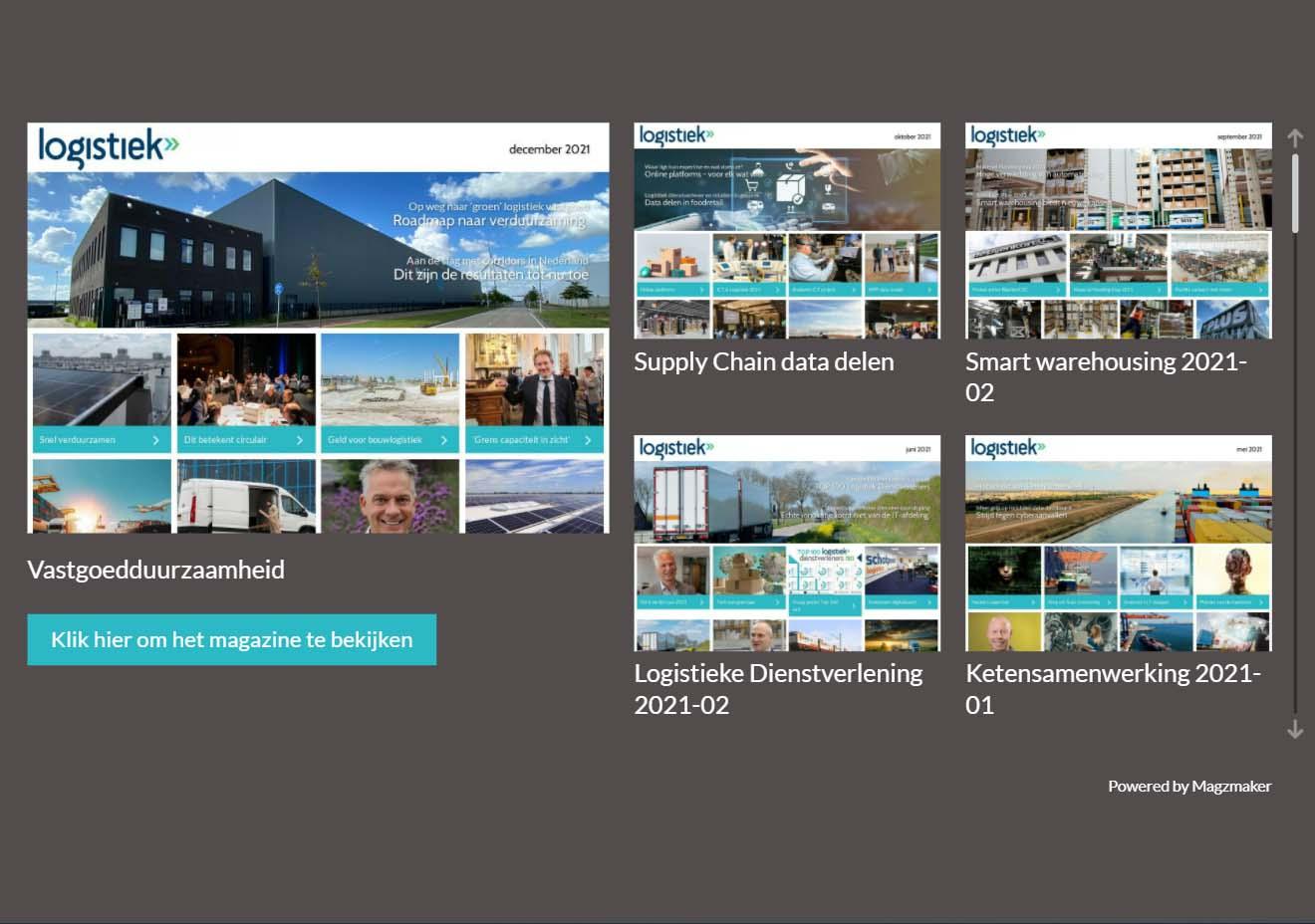This screenshot has height=924, width=1315.
Task: Click the logistiek logo on December cover
Action: (108, 147)
